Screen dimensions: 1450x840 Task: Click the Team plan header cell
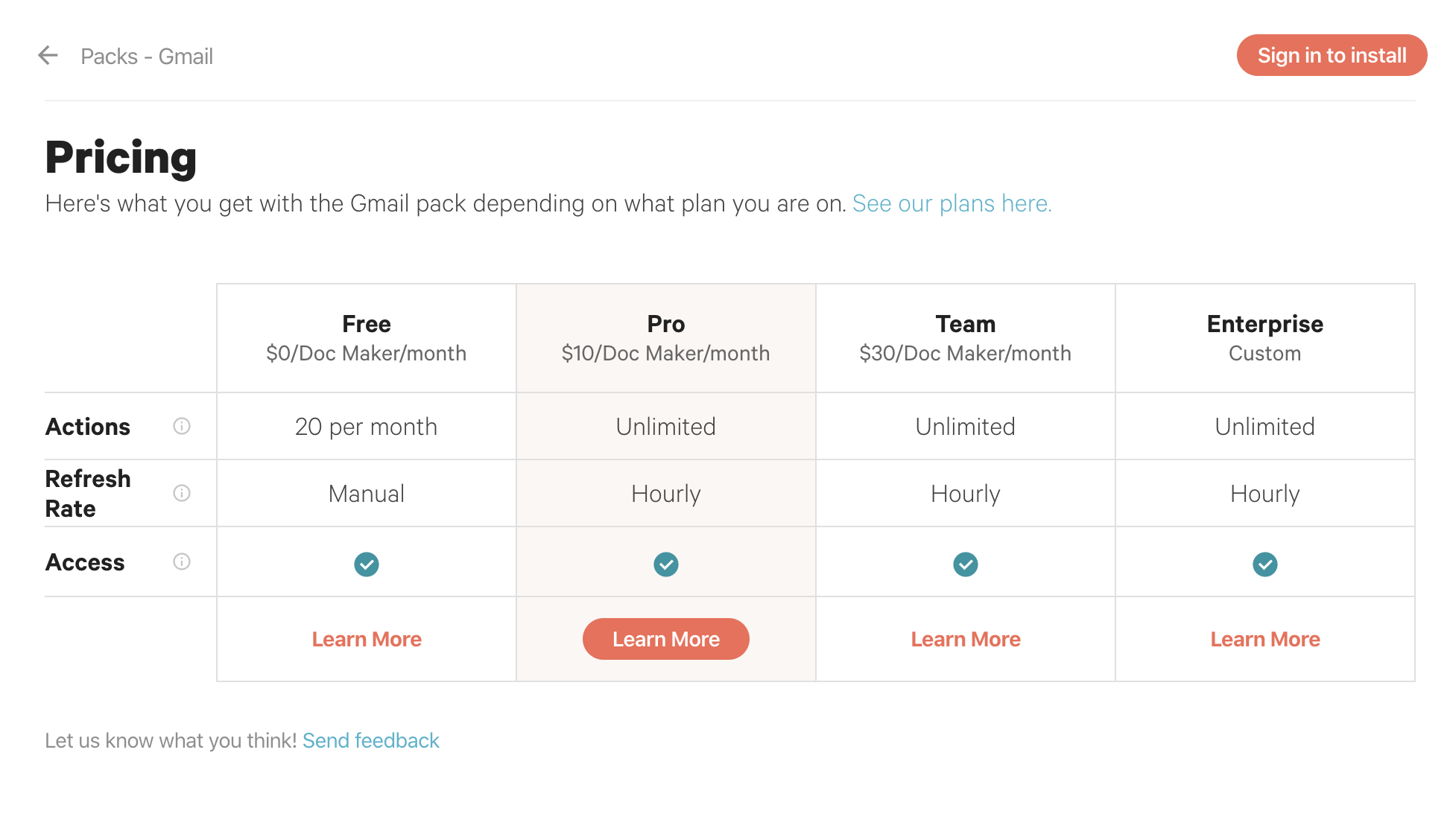click(966, 338)
